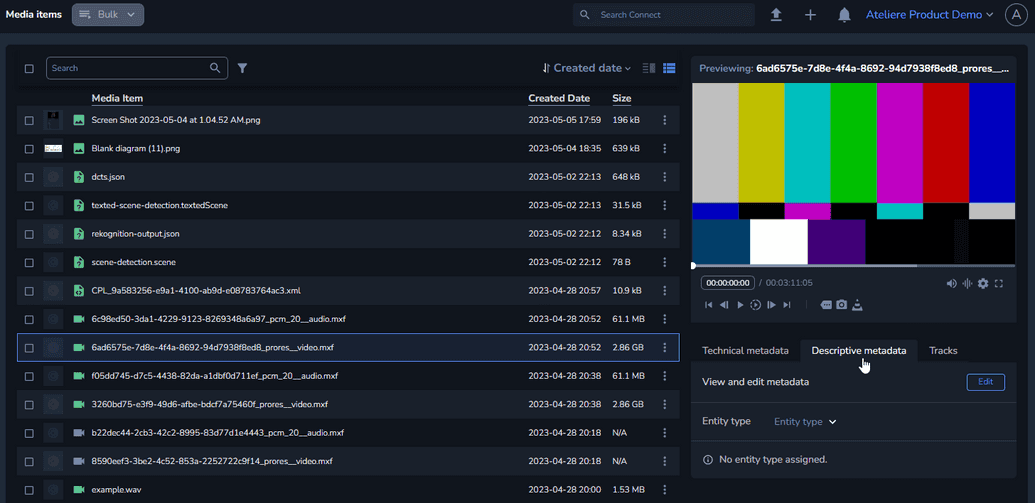Click the plus add icon in header

point(811,15)
